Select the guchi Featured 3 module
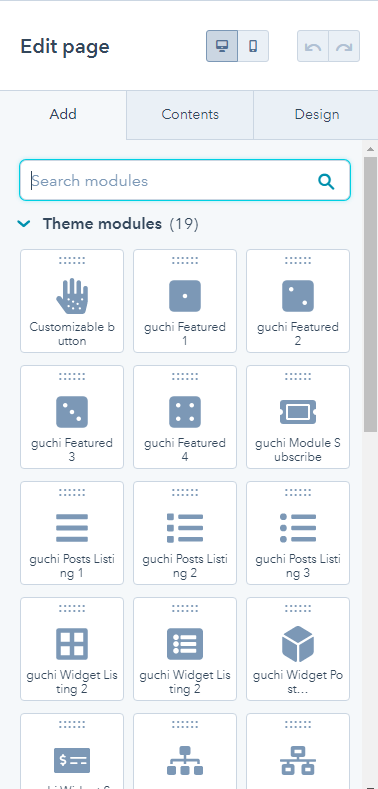The image size is (378, 789). [x=72, y=417]
